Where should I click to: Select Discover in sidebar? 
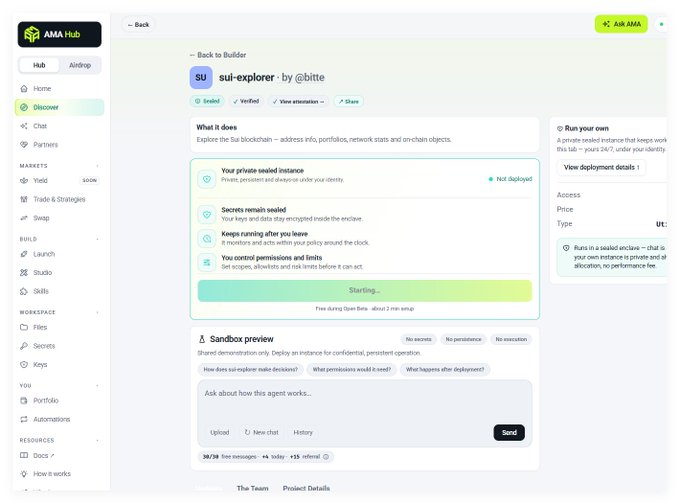coord(59,107)
